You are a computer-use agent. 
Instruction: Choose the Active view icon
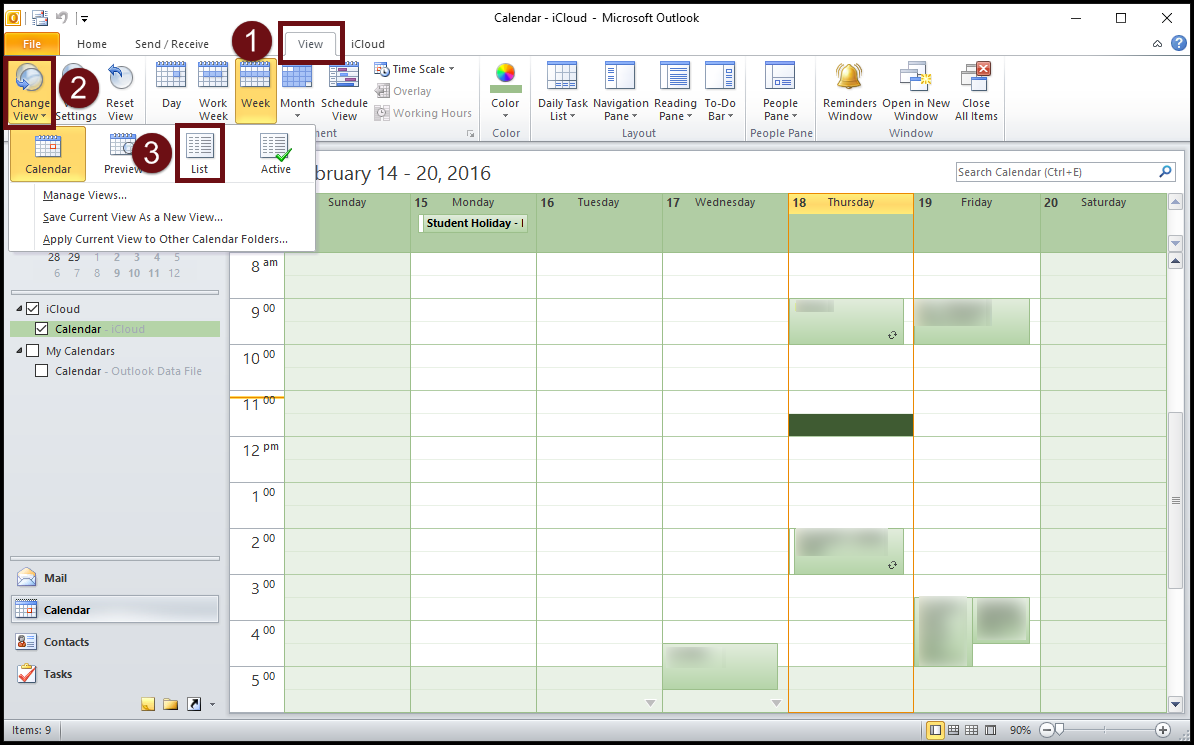(x=275, y=152)
